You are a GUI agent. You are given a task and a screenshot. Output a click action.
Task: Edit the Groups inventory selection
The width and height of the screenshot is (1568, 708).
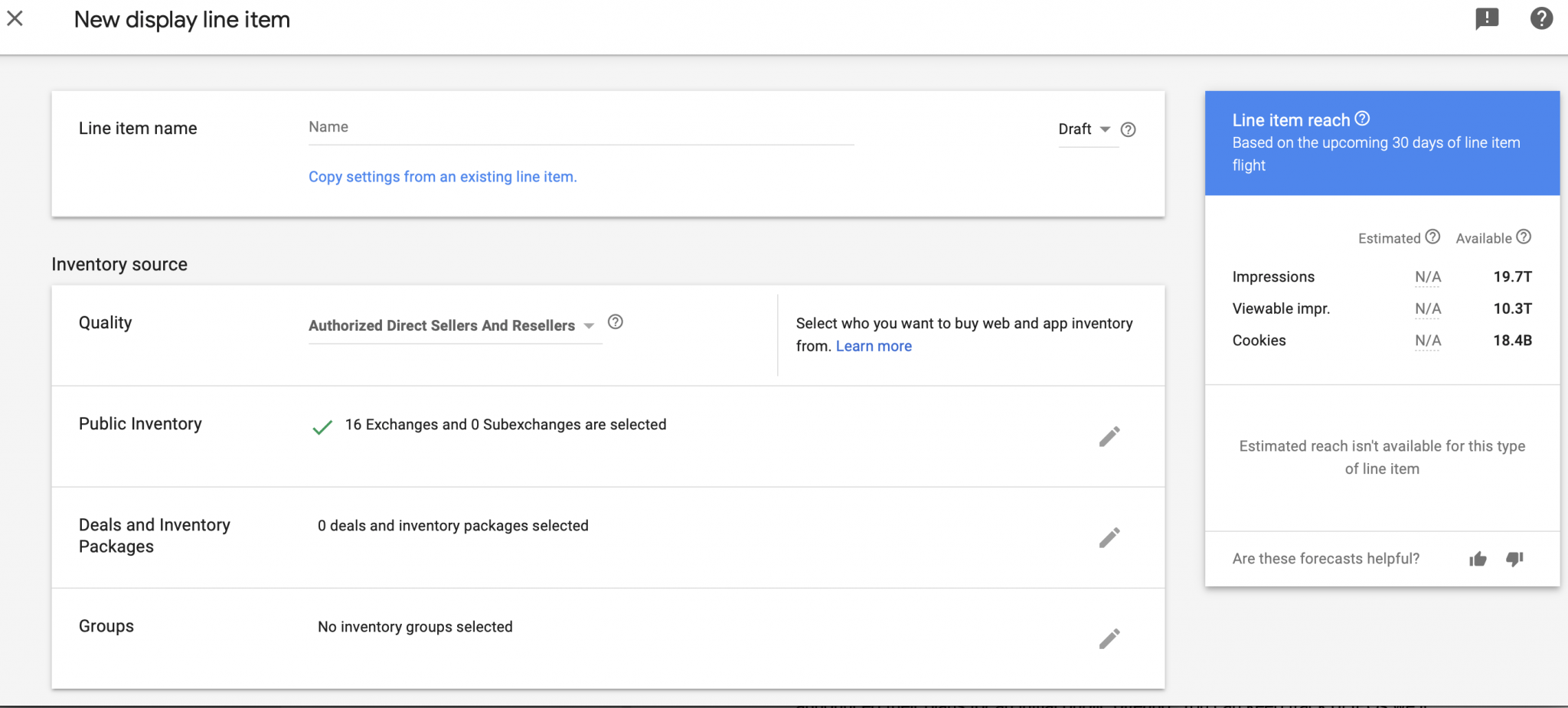click(x=1109, y=638)
